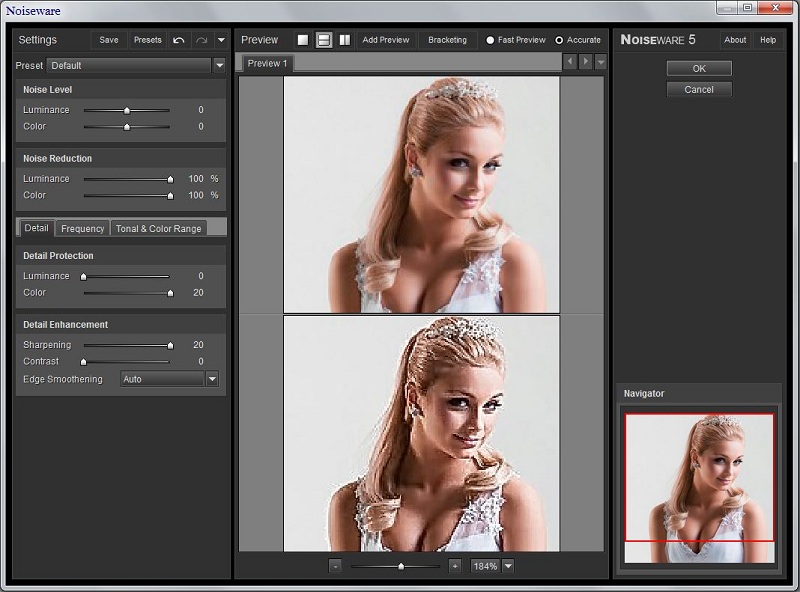800x592 pixels.
Task: Open the zoom percentage dropdown
Action: click(509, 566)
